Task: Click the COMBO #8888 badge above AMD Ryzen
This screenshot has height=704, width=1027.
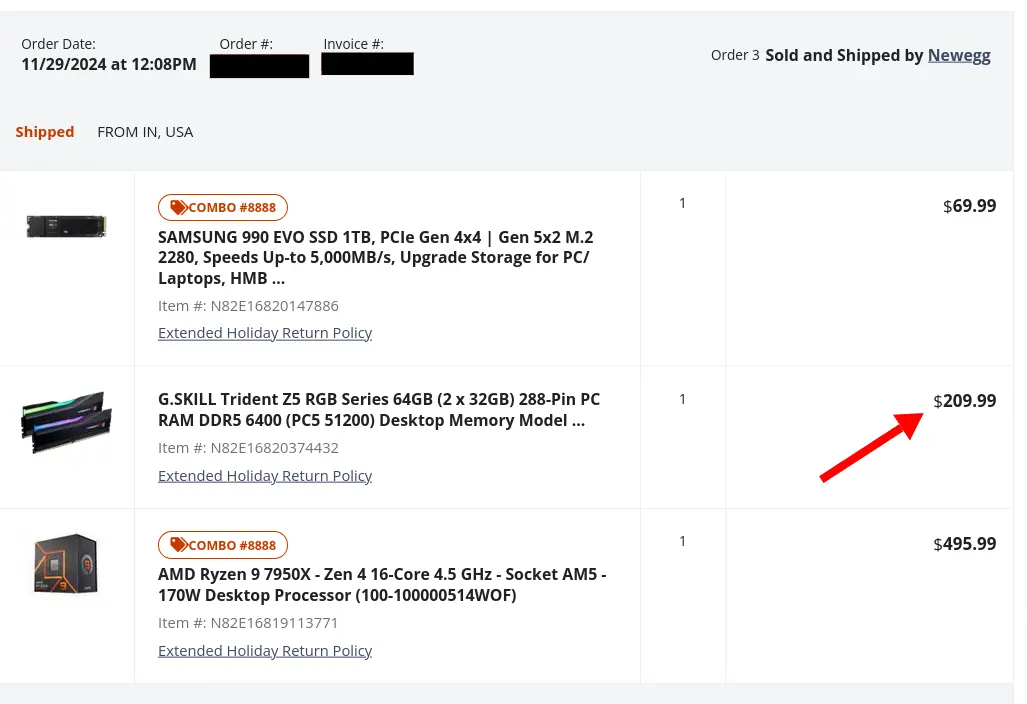Action: coord(223,545)
